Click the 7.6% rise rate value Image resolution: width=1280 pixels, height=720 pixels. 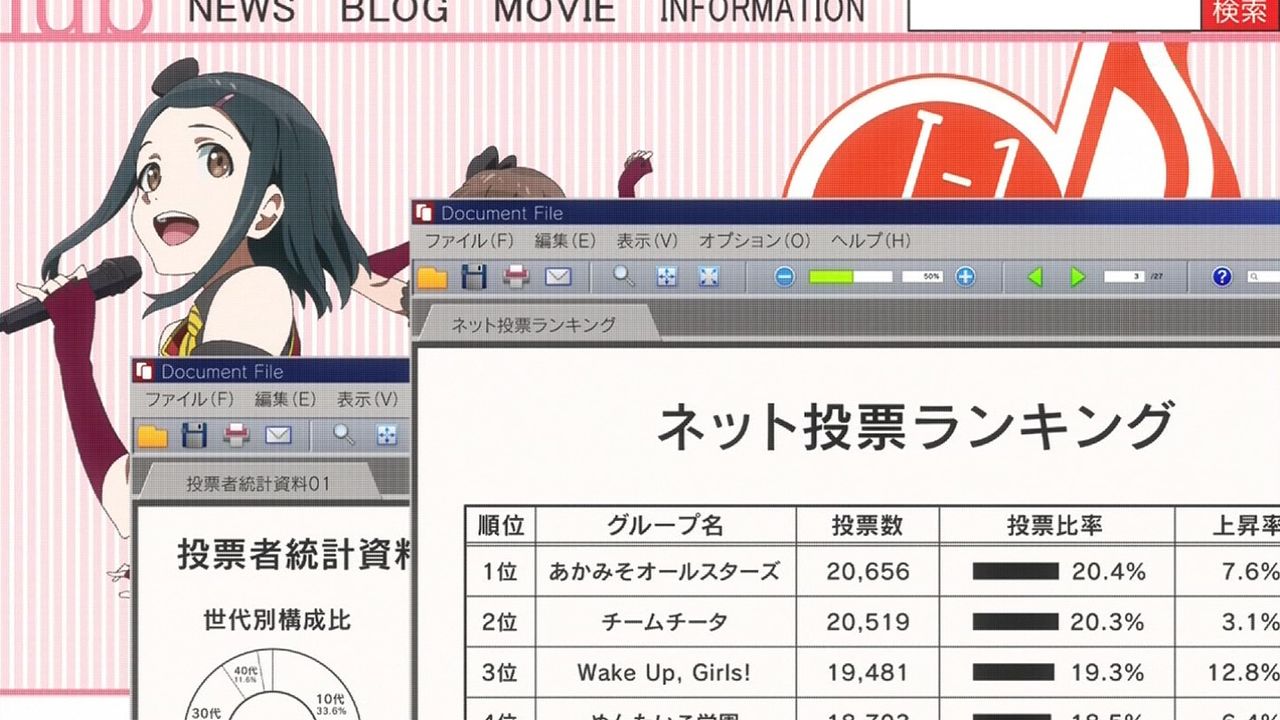point(1250,572)
